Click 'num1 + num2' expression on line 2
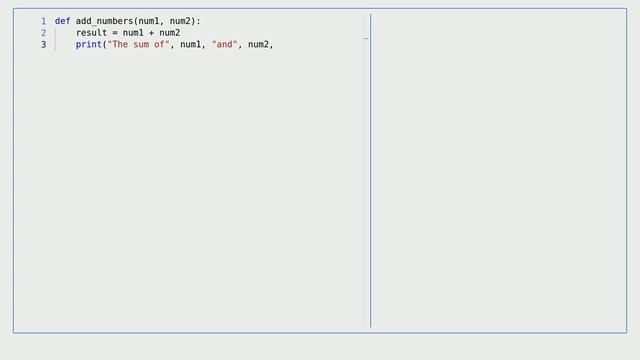Image resolution: width=640 pixels, height=360 pixels. click(151, 33)
